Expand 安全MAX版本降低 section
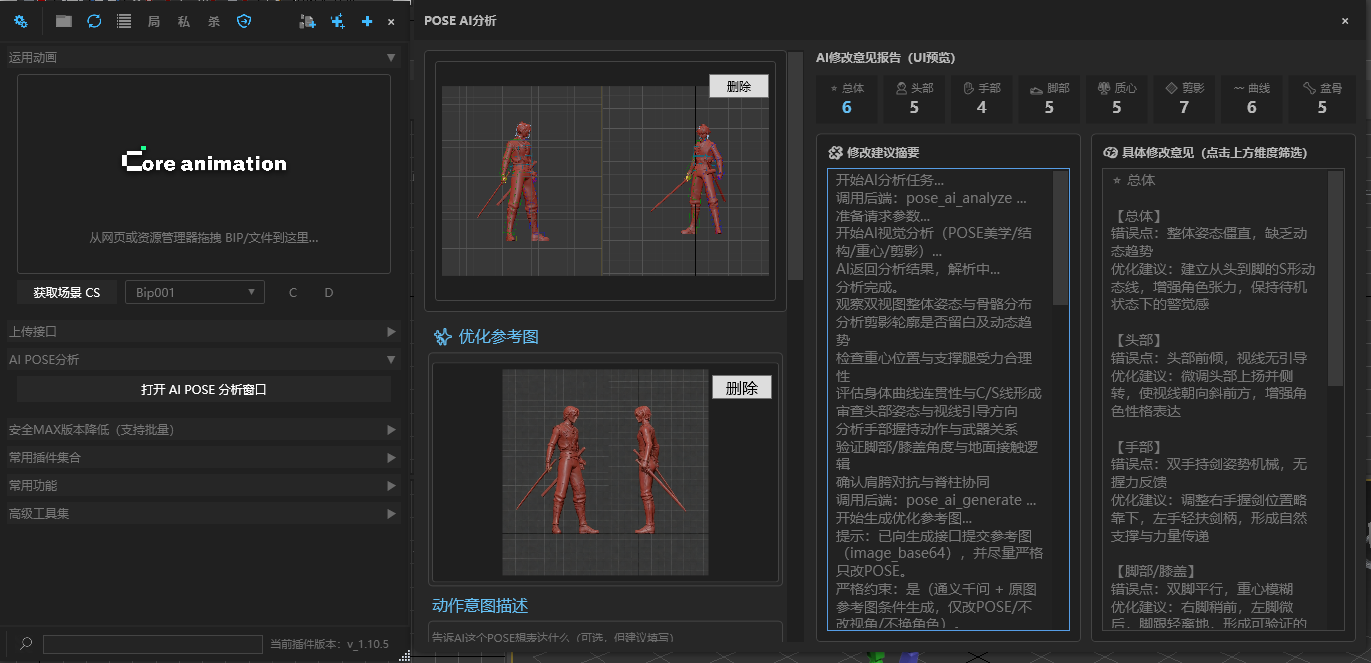Image resolution: width=1371 pixels, height=663 pixels. [204, 430]
